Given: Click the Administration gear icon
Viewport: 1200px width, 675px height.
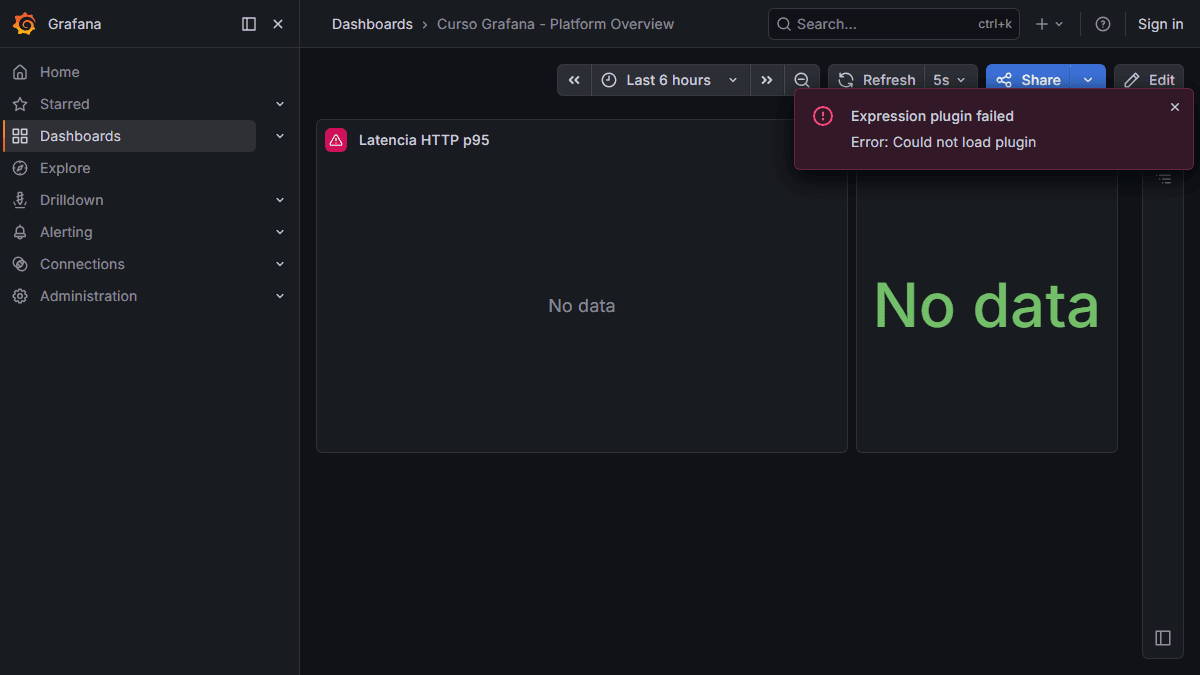Looking at the screenshot, I should pyautogui.click(x=20, y=296).
